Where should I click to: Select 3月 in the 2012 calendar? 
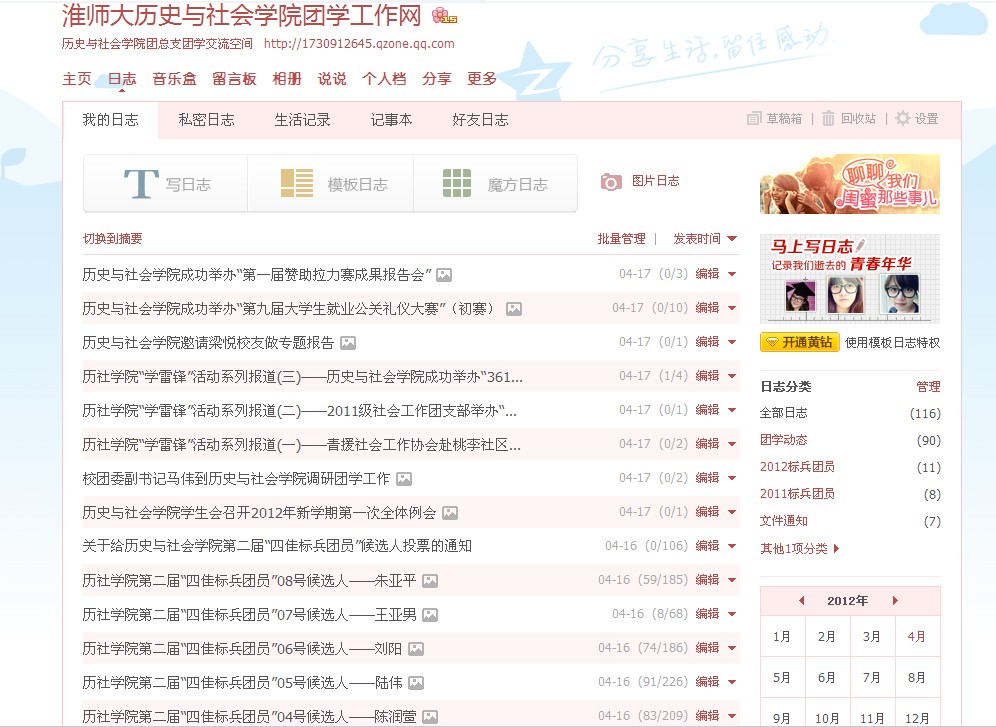coord(872,636)
